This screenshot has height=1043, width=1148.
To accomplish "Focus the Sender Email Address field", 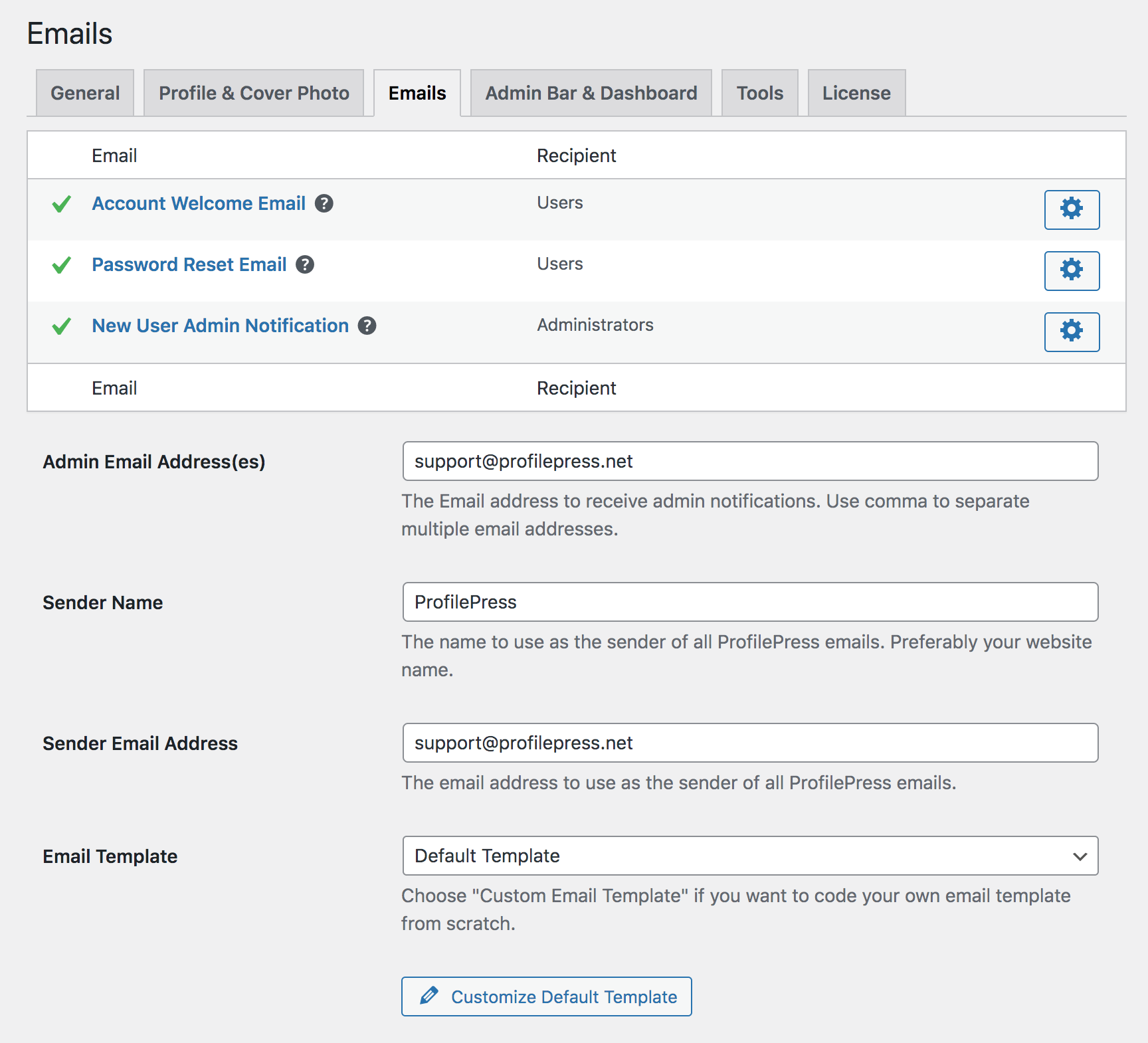I will (750, 743).
